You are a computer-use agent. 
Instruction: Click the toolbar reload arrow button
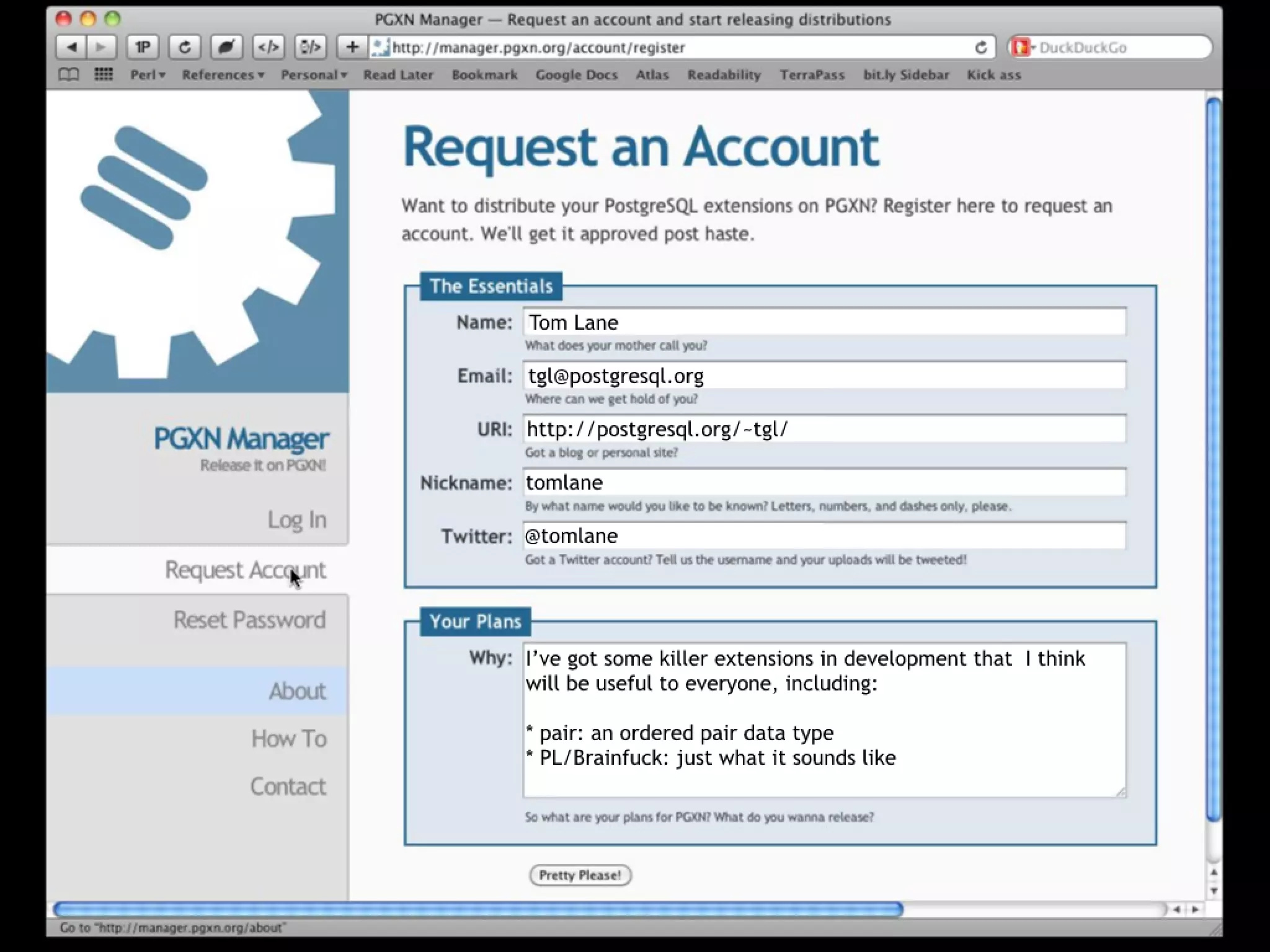(185, 47)
